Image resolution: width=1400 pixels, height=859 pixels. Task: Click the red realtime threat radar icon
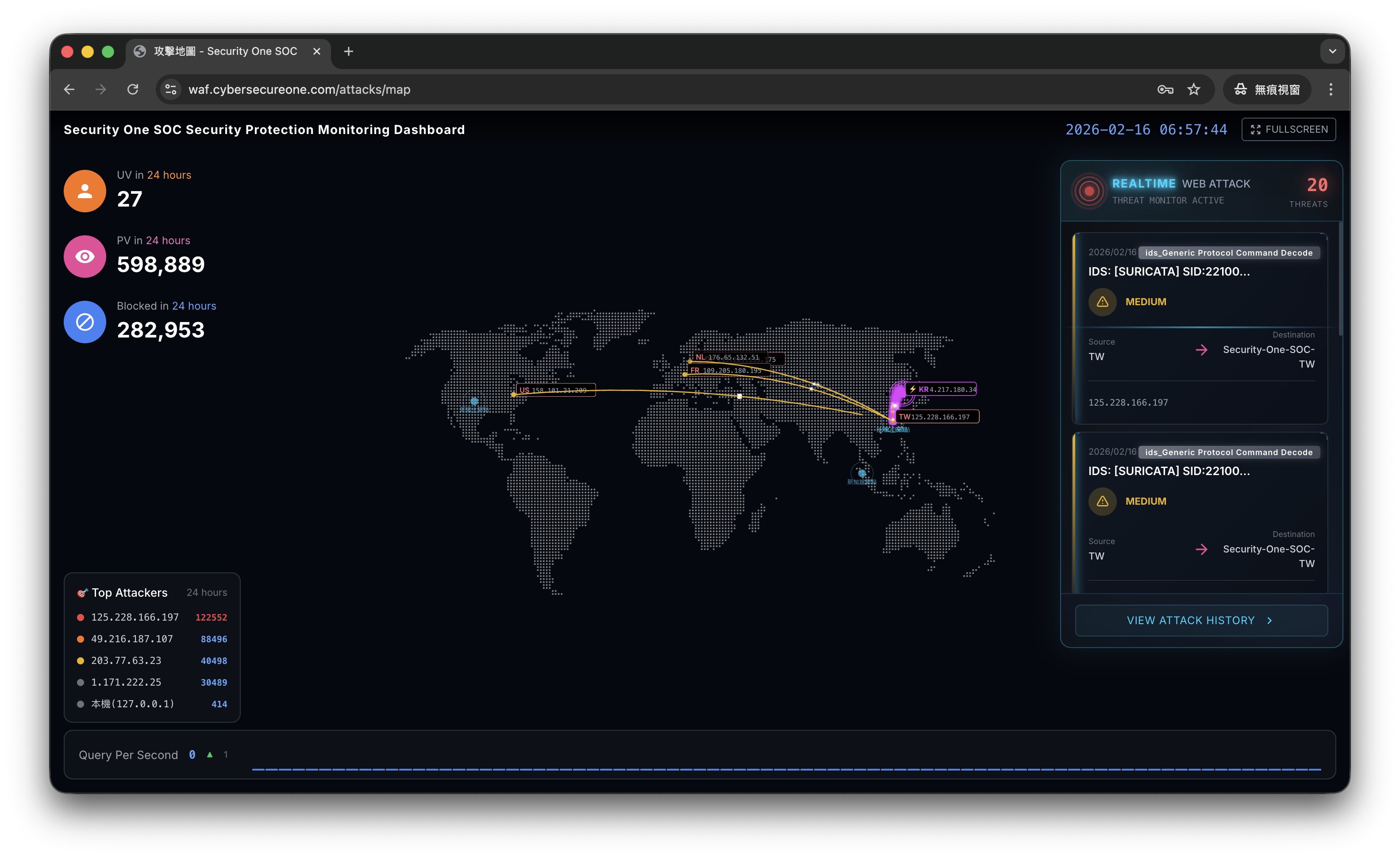pyautogui.click(x=1088, y=191)
